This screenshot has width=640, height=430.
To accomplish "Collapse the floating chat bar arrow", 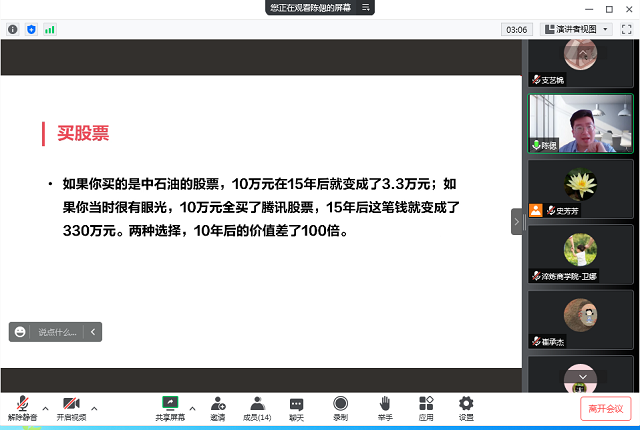I will tap(93, 332).
